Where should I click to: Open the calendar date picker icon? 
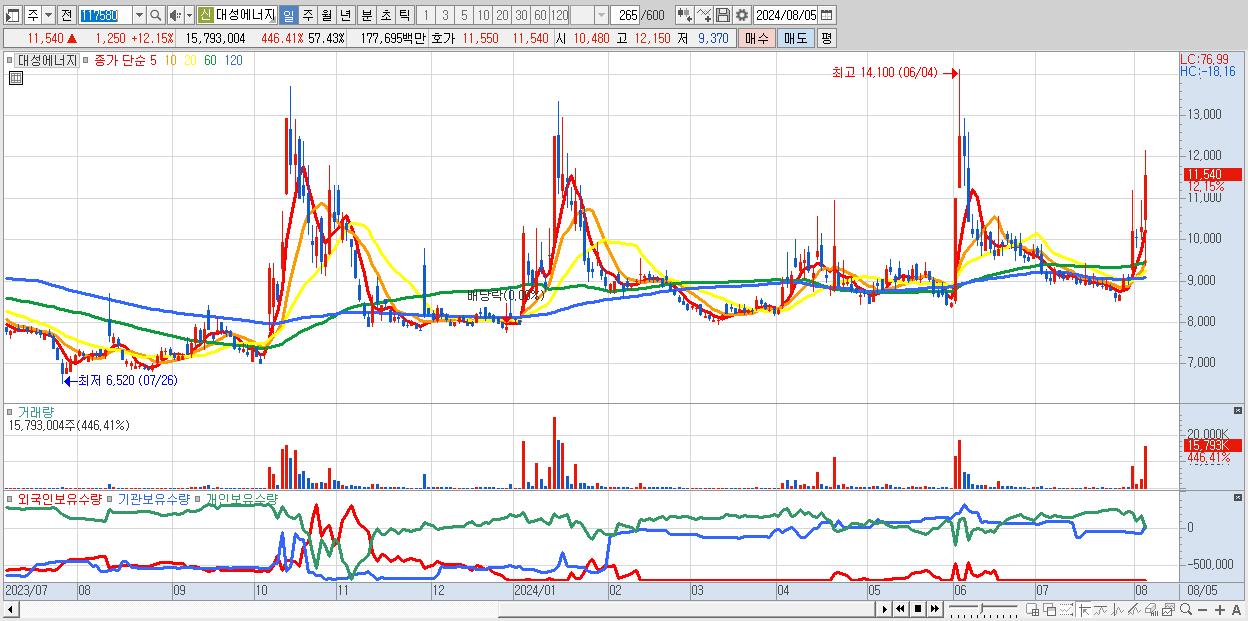[x=827, y=15]
